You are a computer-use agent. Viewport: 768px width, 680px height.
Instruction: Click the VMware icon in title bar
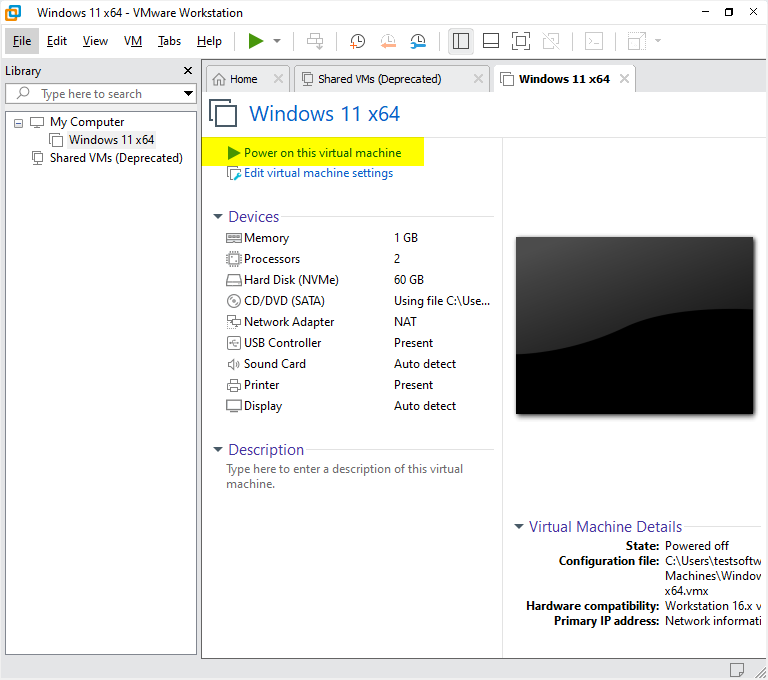pos(13,13)
